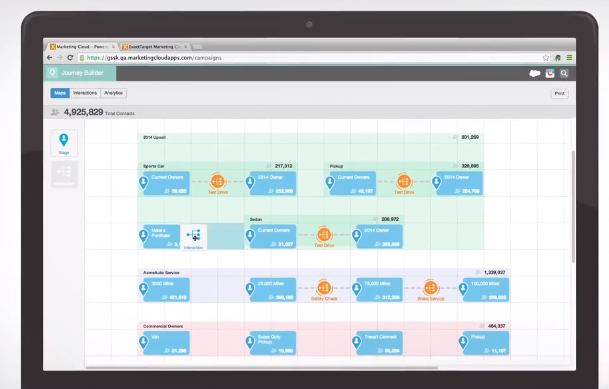Click Sports Car Test Drive interaction icon
This screenshot has height=389, width=609.
tap(218, 181)
